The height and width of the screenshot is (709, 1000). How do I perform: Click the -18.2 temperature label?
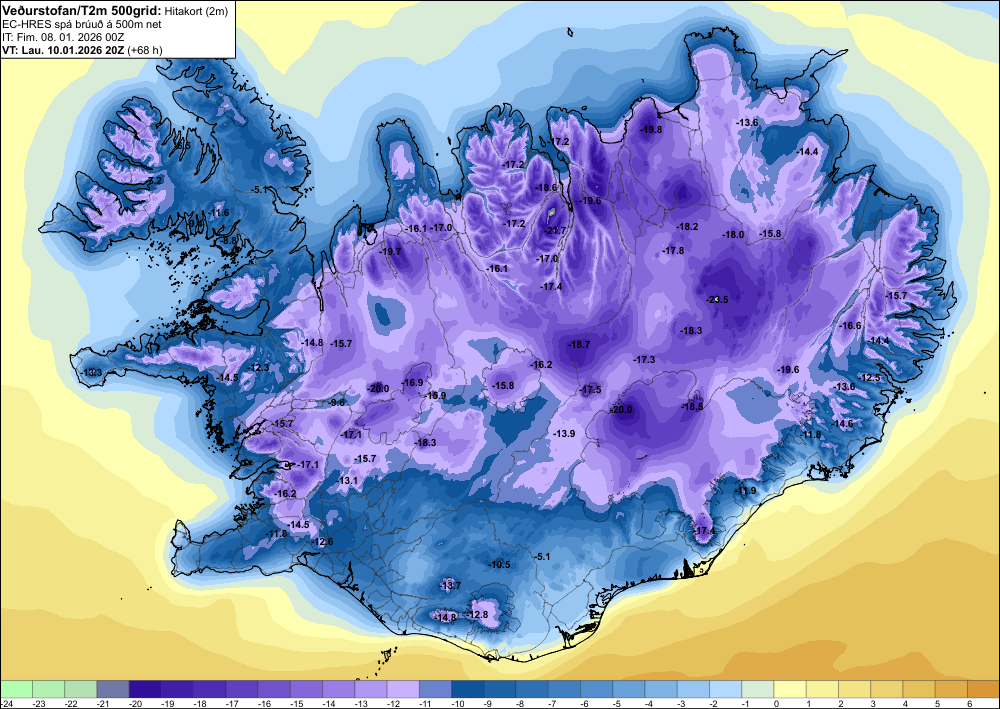pos(688,226)
